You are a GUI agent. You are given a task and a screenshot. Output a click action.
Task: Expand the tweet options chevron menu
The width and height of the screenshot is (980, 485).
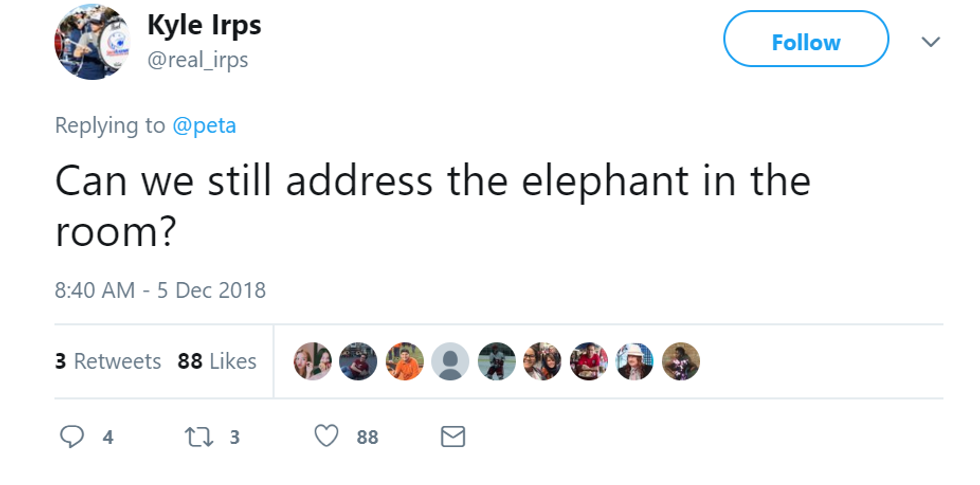930,42
